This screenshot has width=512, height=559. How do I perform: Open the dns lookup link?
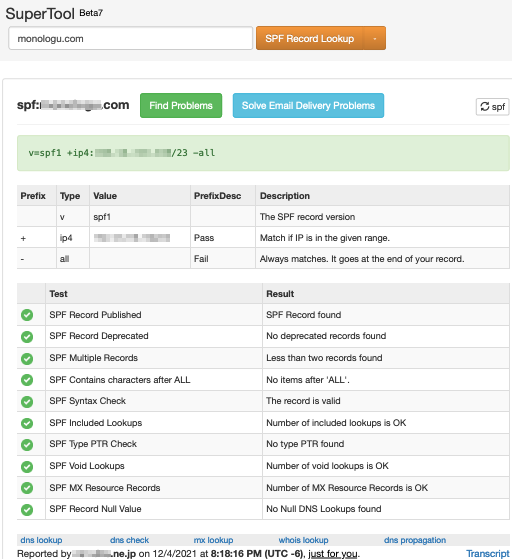(x=41, y=540)
